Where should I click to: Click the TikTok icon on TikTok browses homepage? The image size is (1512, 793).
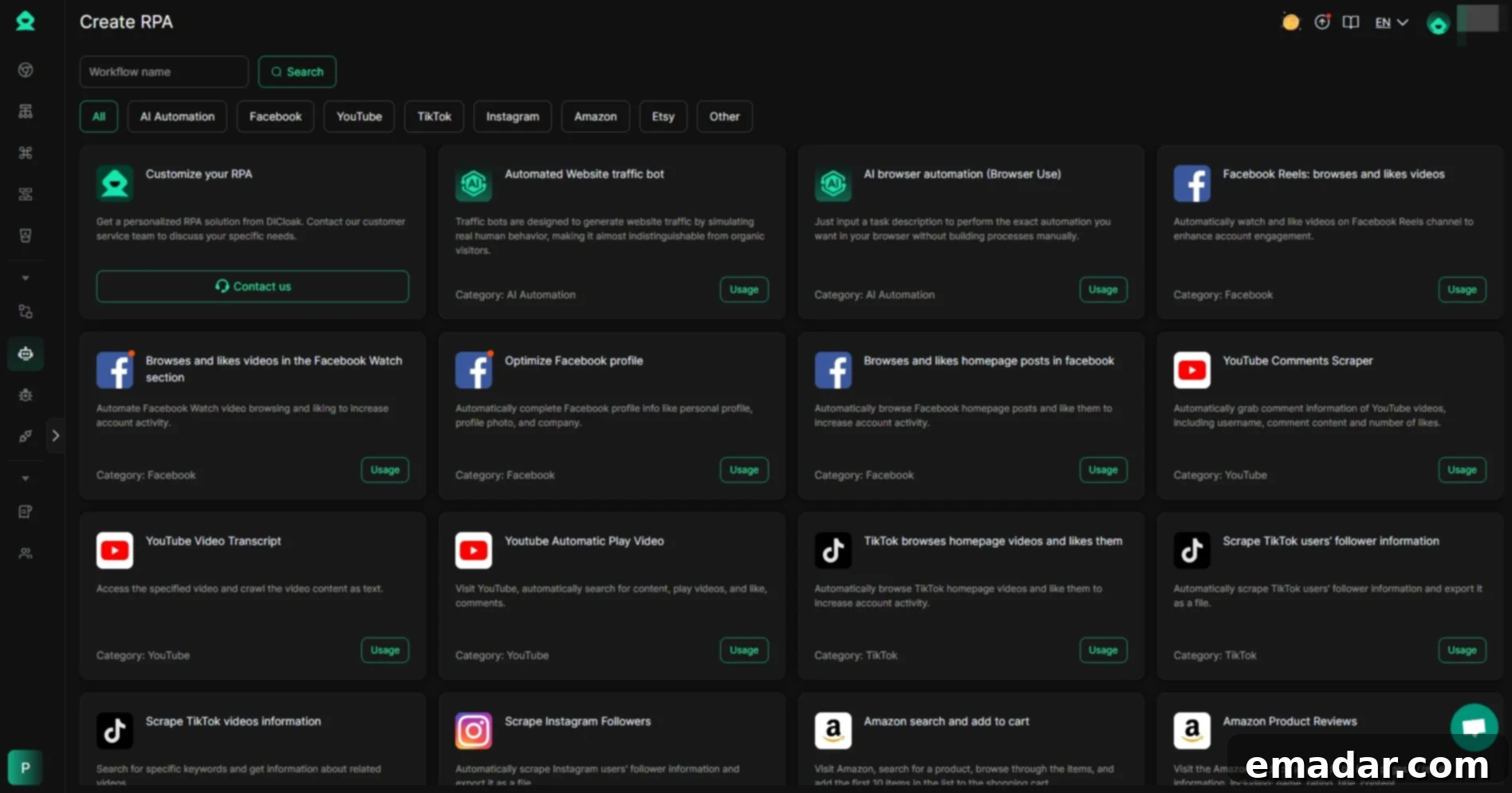click(x=833, y=550)
